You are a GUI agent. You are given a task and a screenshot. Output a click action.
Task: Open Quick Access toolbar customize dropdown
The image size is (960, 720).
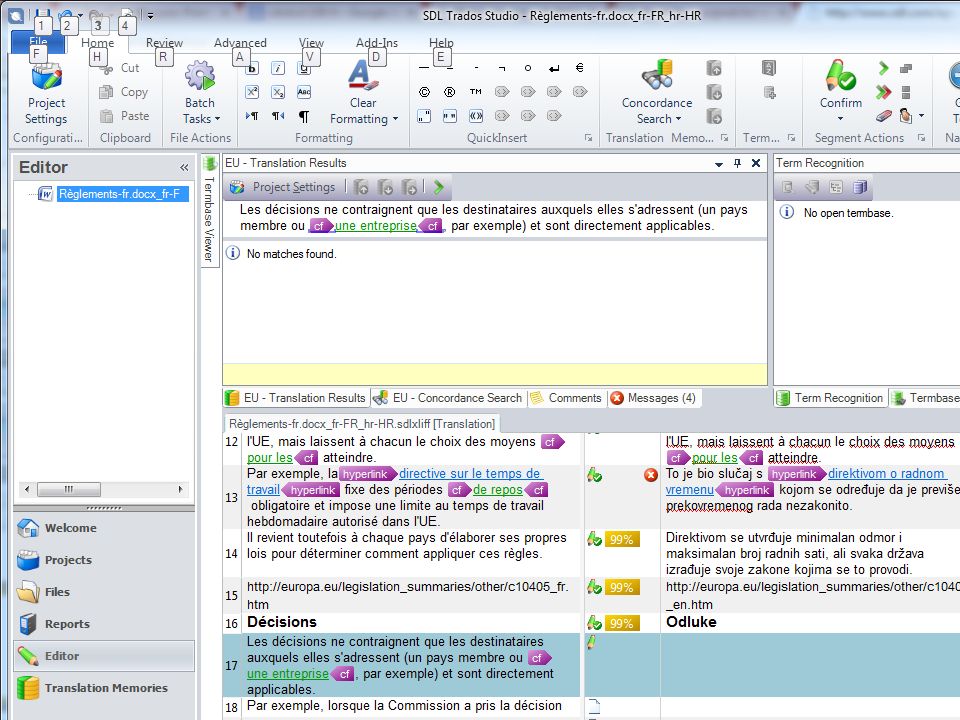[150, 15]
